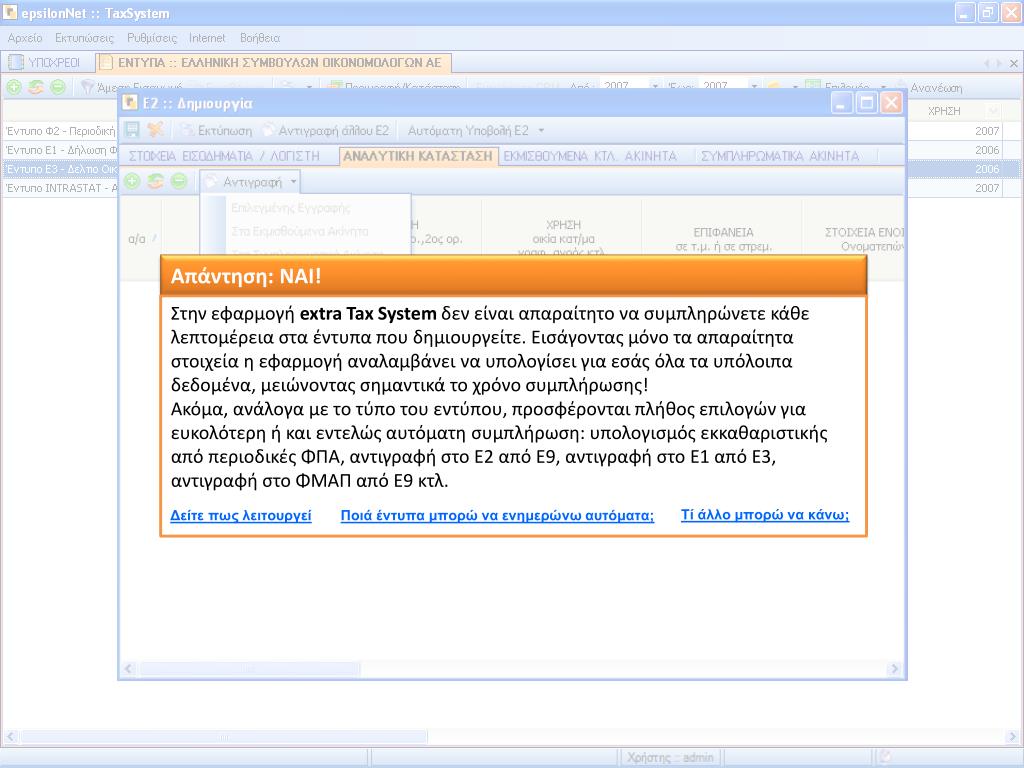Maximize the E2 :: Δημιουργία window
Image resolution: width=1024 pixels, height=768 pixels.
click(x=867, y=103)
